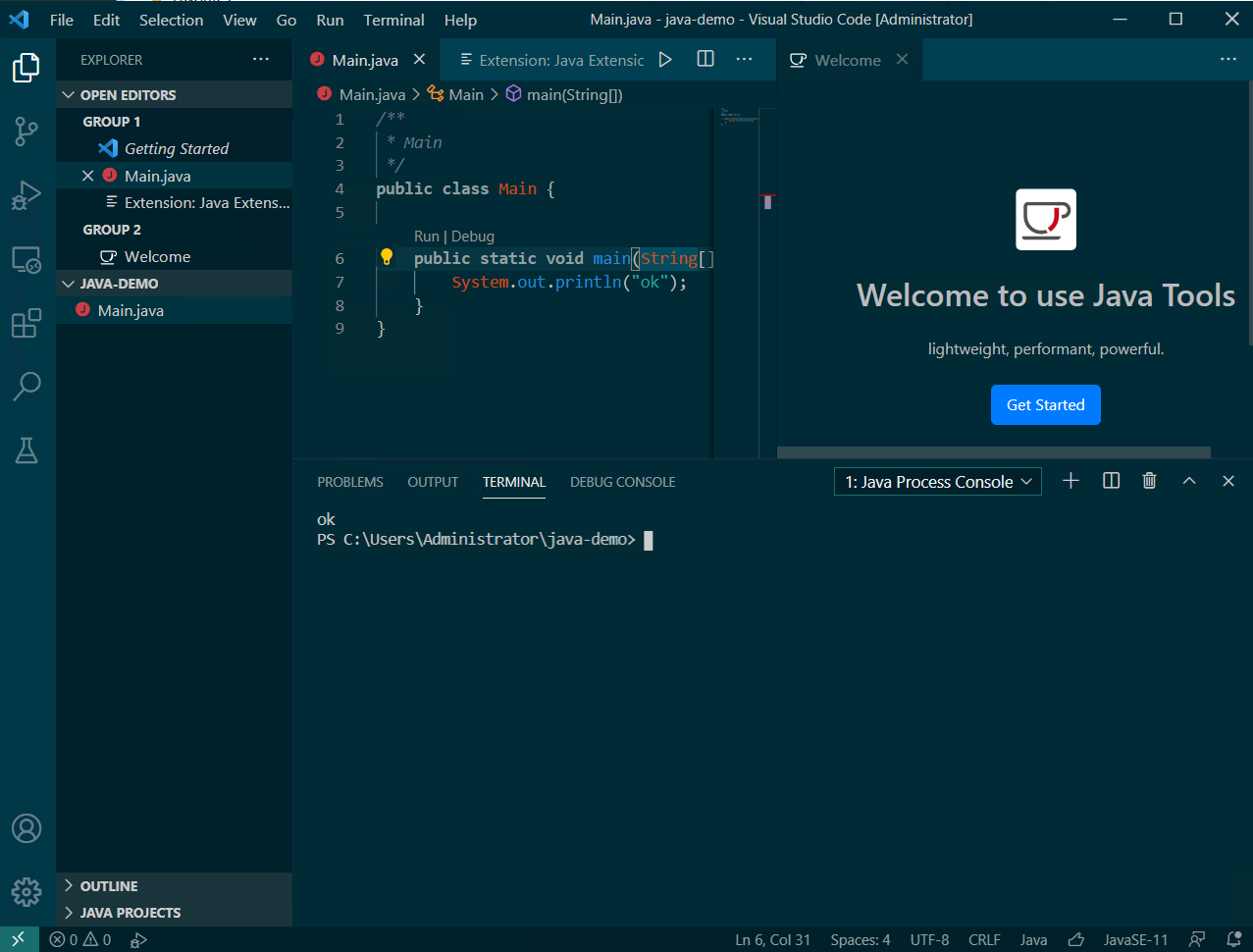Click the lightbulb quick fix icon
The width and height of the screenshot is (1253, 952).
coord(387,258)
